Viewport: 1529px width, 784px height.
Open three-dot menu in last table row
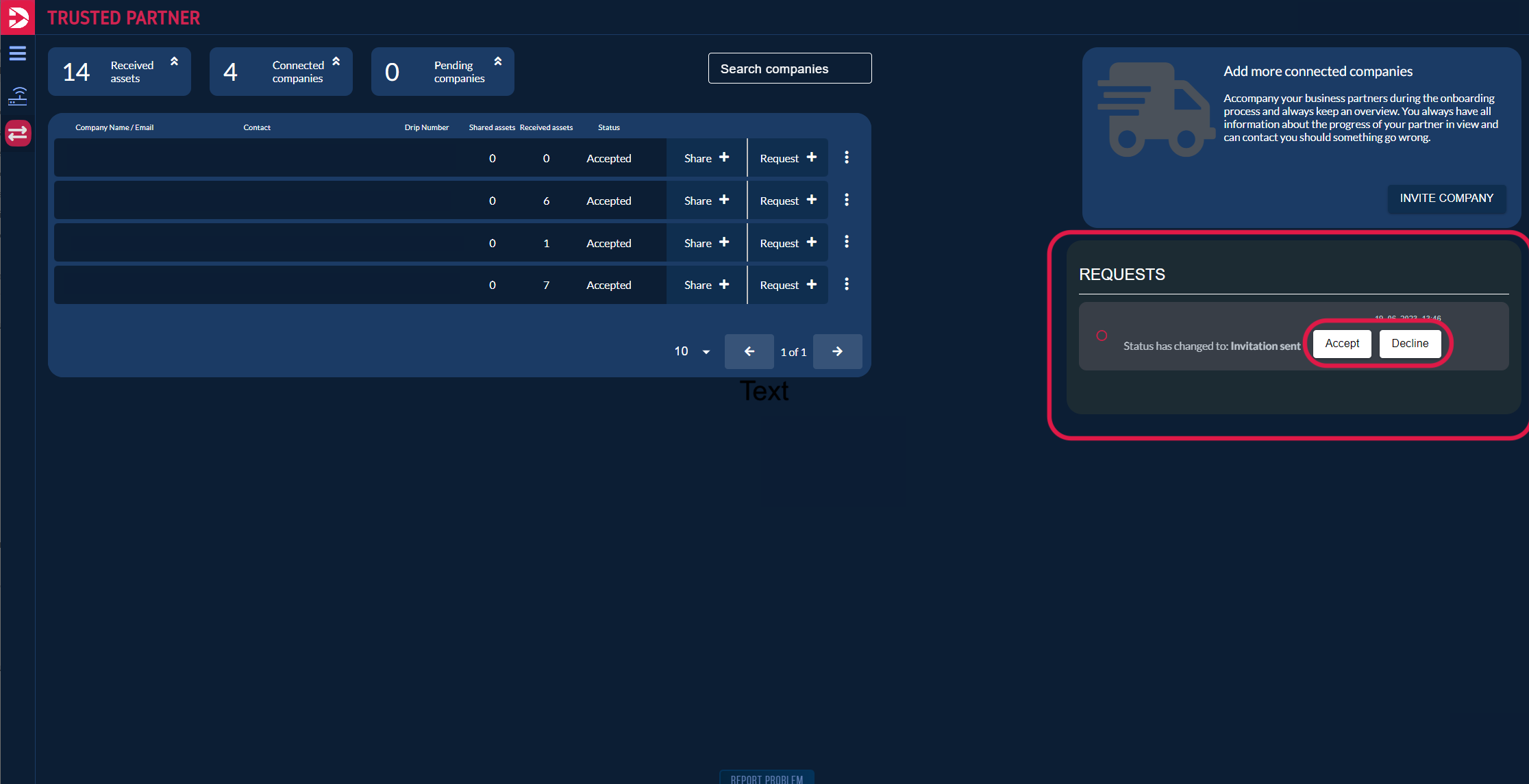click(x=847, y=284)
